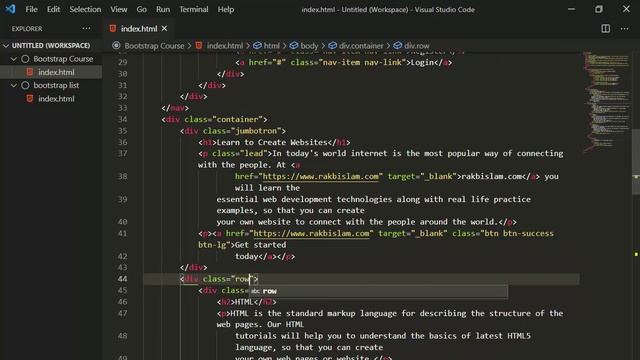Follow rakbislam.com link on line 41

pyautogui.click(x=311, y=233)
